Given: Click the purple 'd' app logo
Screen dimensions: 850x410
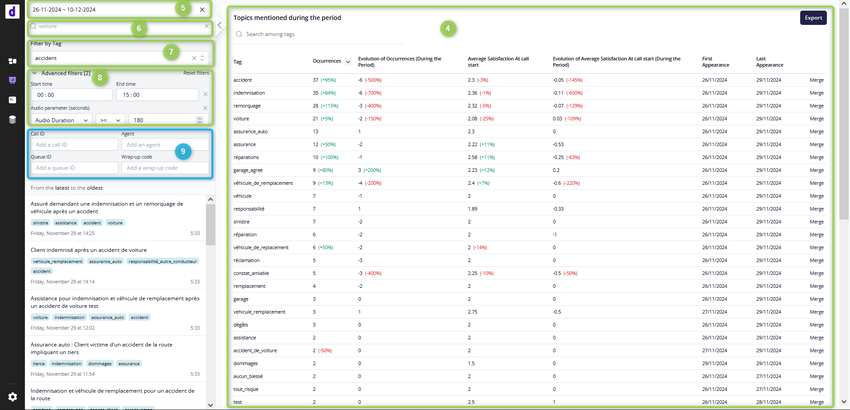Looking at the screenshot, I should click(x=12, y=13).
